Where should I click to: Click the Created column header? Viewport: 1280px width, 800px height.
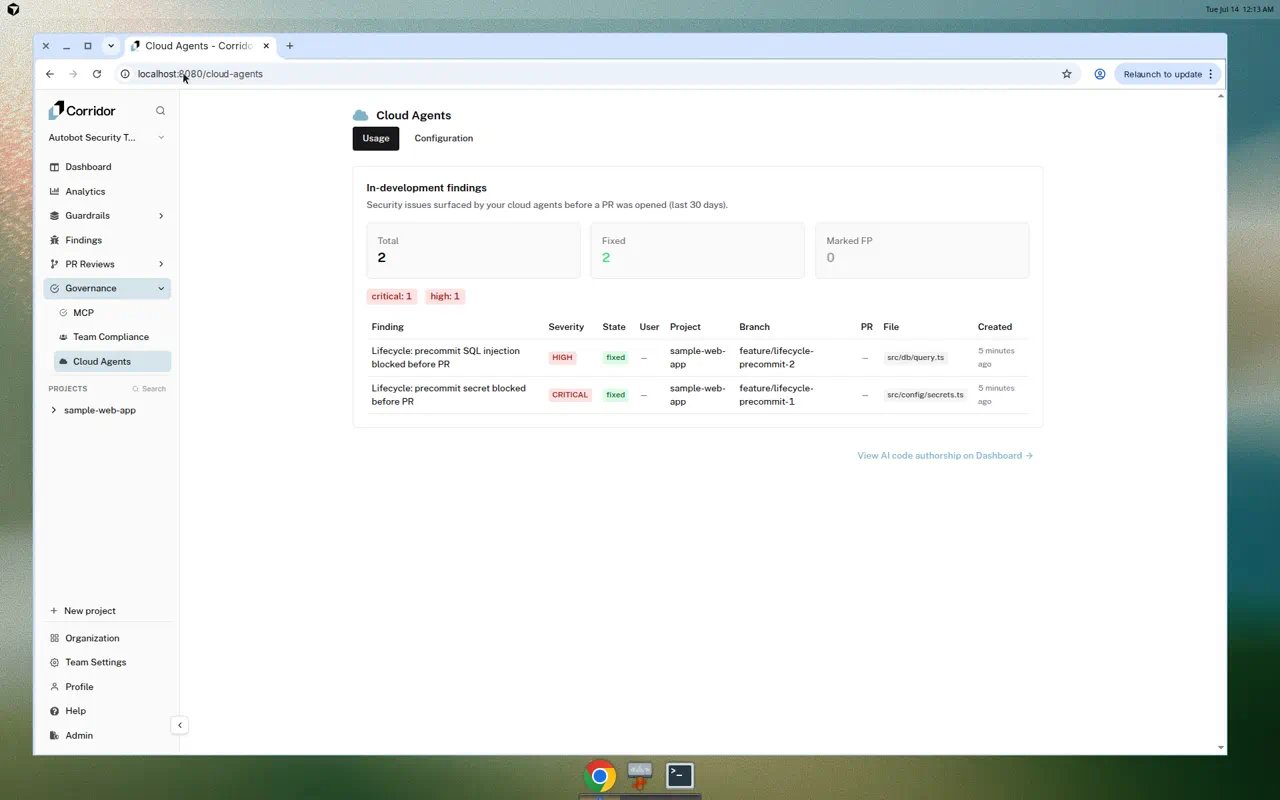coord(995,327)
